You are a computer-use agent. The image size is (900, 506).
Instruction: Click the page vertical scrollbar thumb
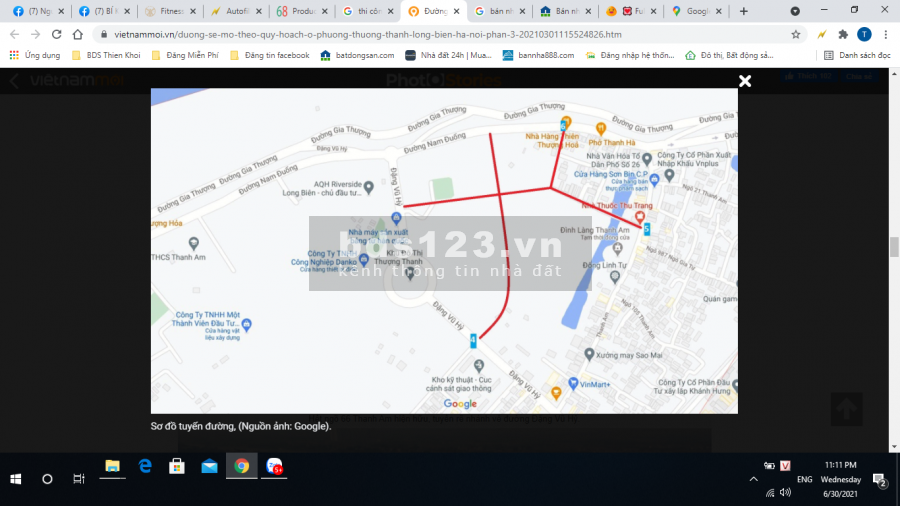click(894, 247)
